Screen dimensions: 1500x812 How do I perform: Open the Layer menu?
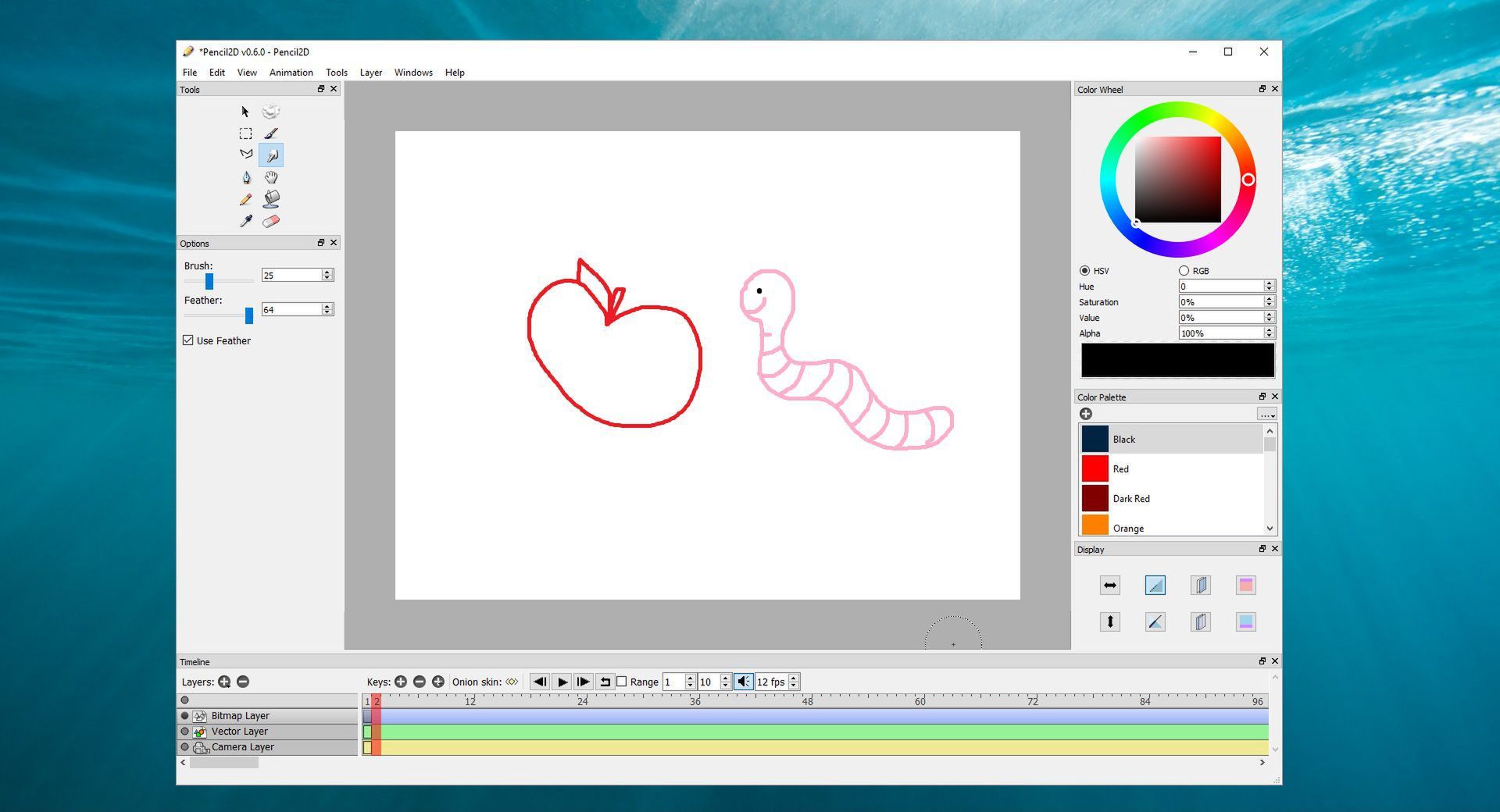pos(370,72)
